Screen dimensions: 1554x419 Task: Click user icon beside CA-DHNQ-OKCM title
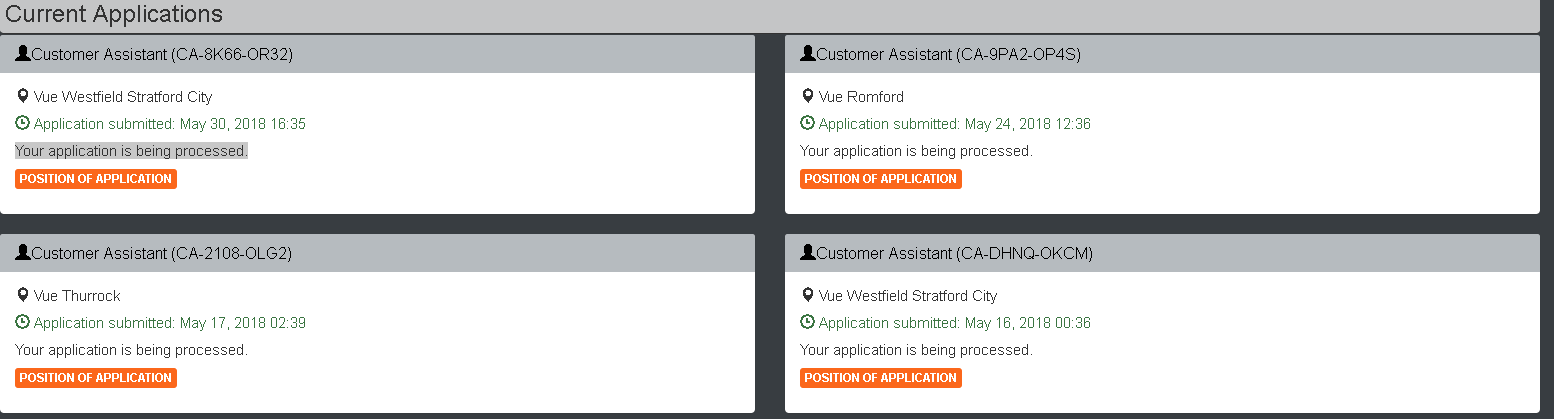click(x=808, y=253)
